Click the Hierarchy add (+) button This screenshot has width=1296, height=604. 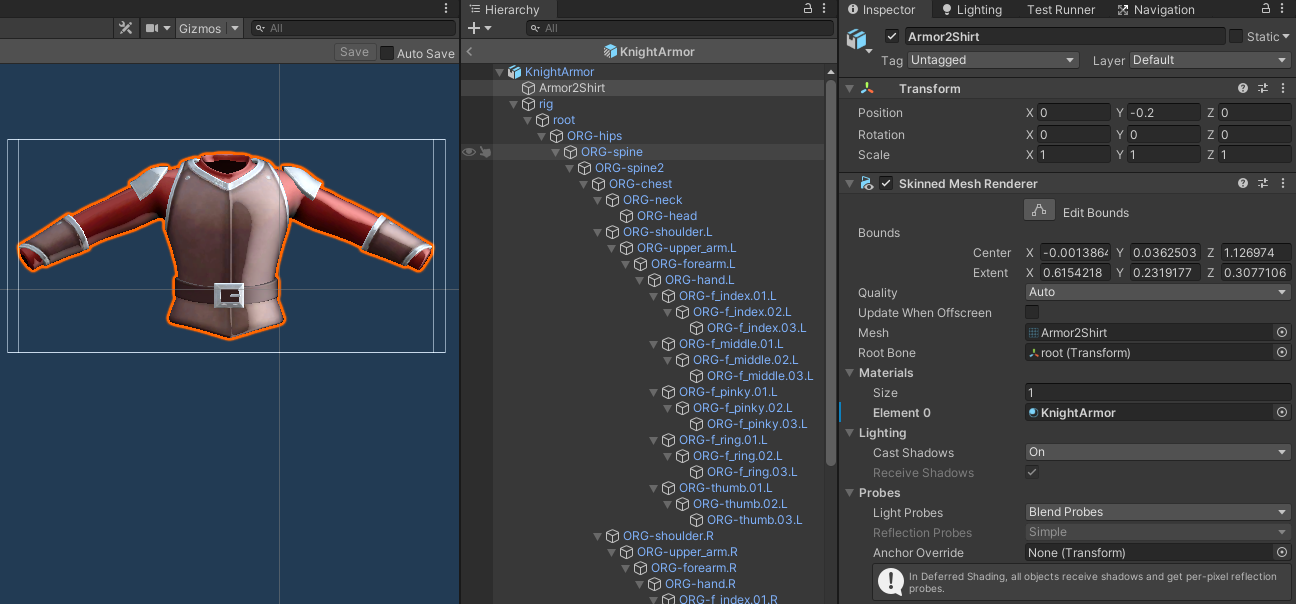[474, 28]
